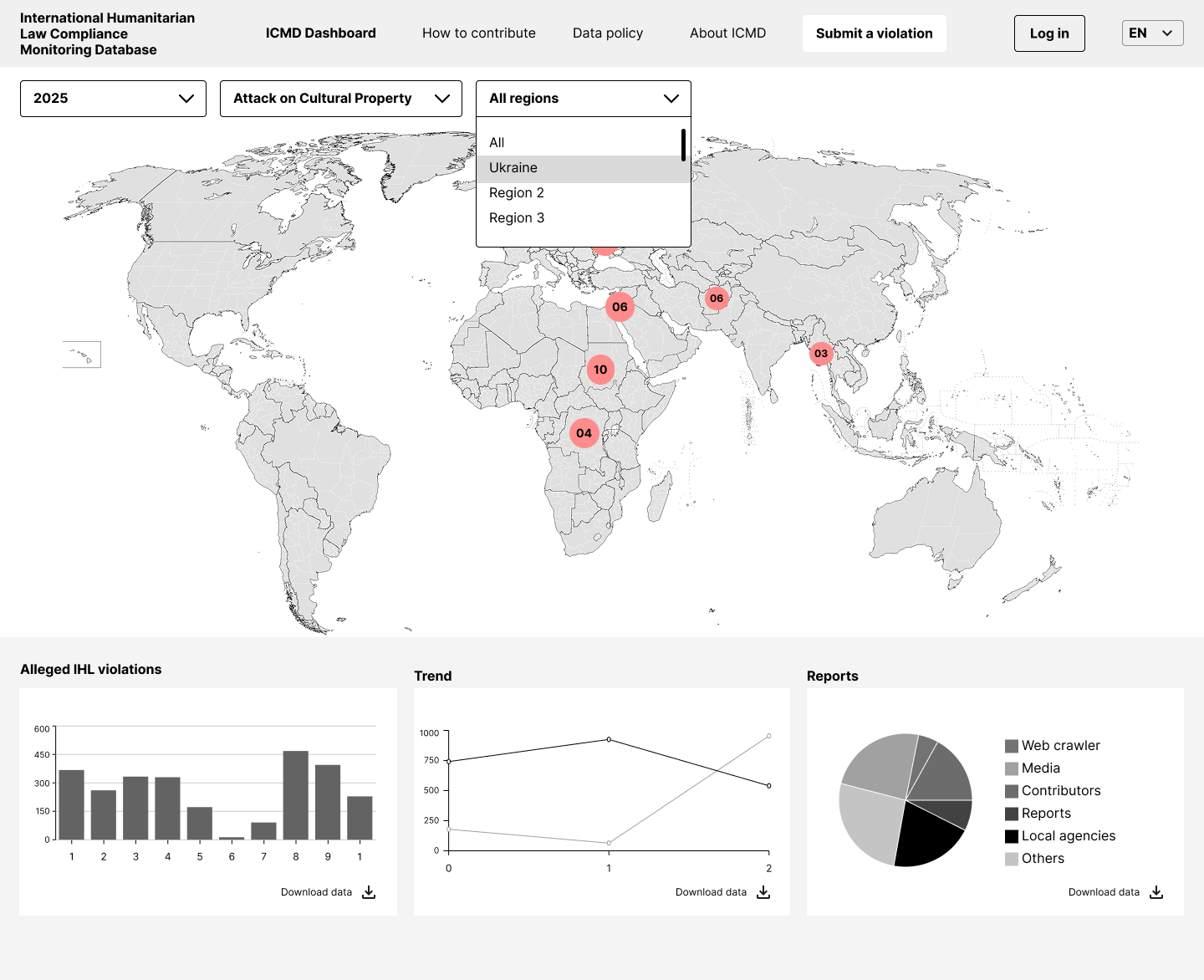
Task: Click the 06 marker over Afghanistan
Action: 717,298
